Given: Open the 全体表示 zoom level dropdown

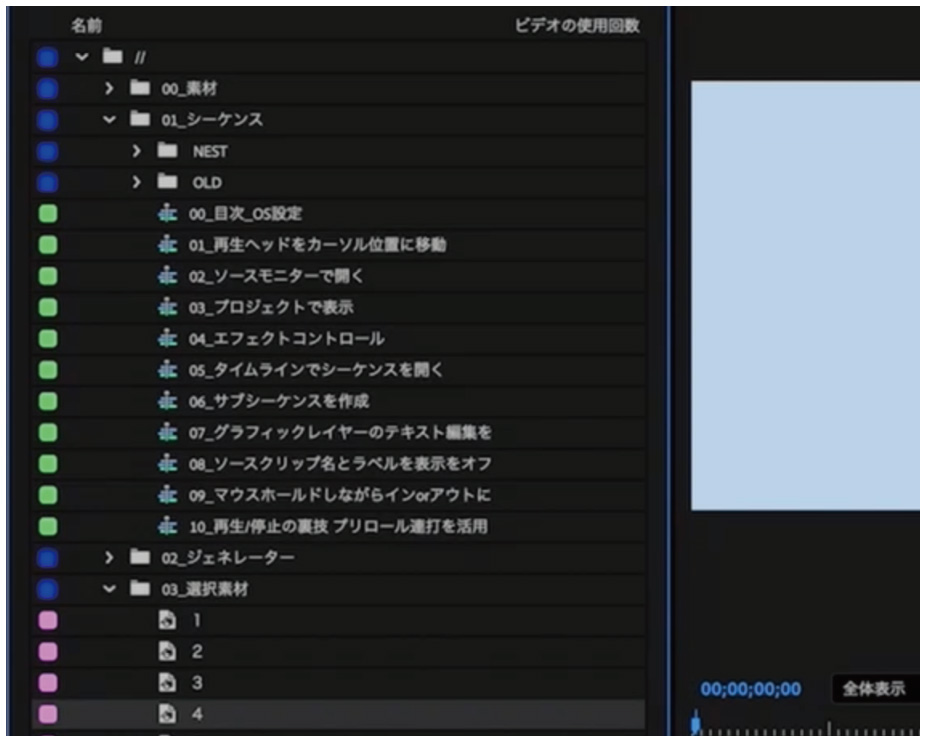Looking at the screenshot, I should click(x=874, y=689).
